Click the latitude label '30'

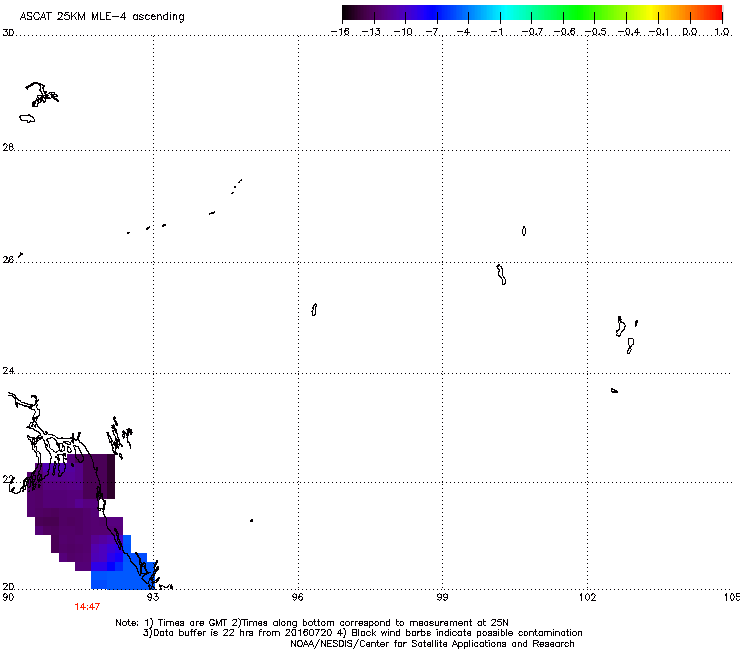point(8,33)
